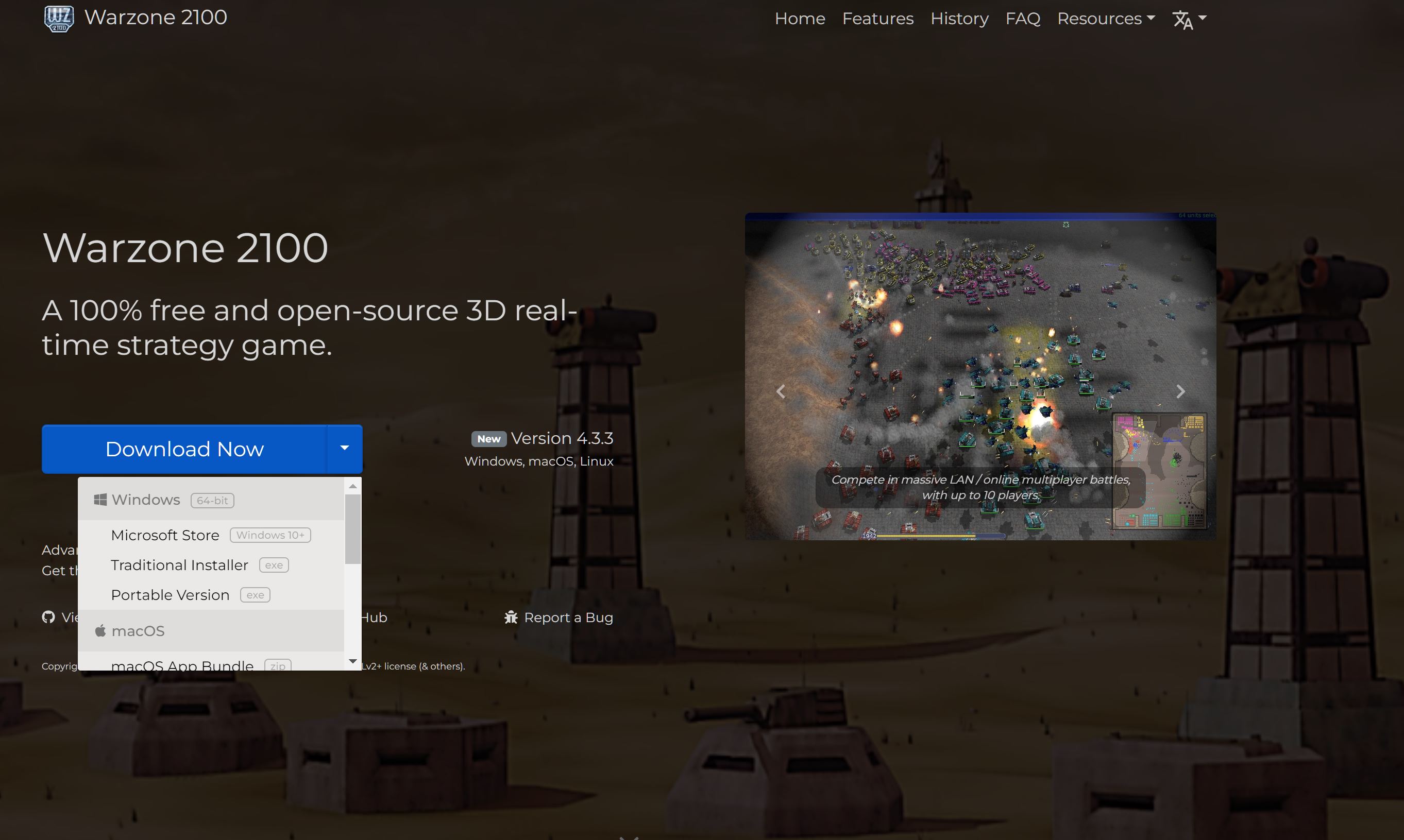Choose Portable Version exe download
Screen dimensions: 1404x840
coord(211,595)
